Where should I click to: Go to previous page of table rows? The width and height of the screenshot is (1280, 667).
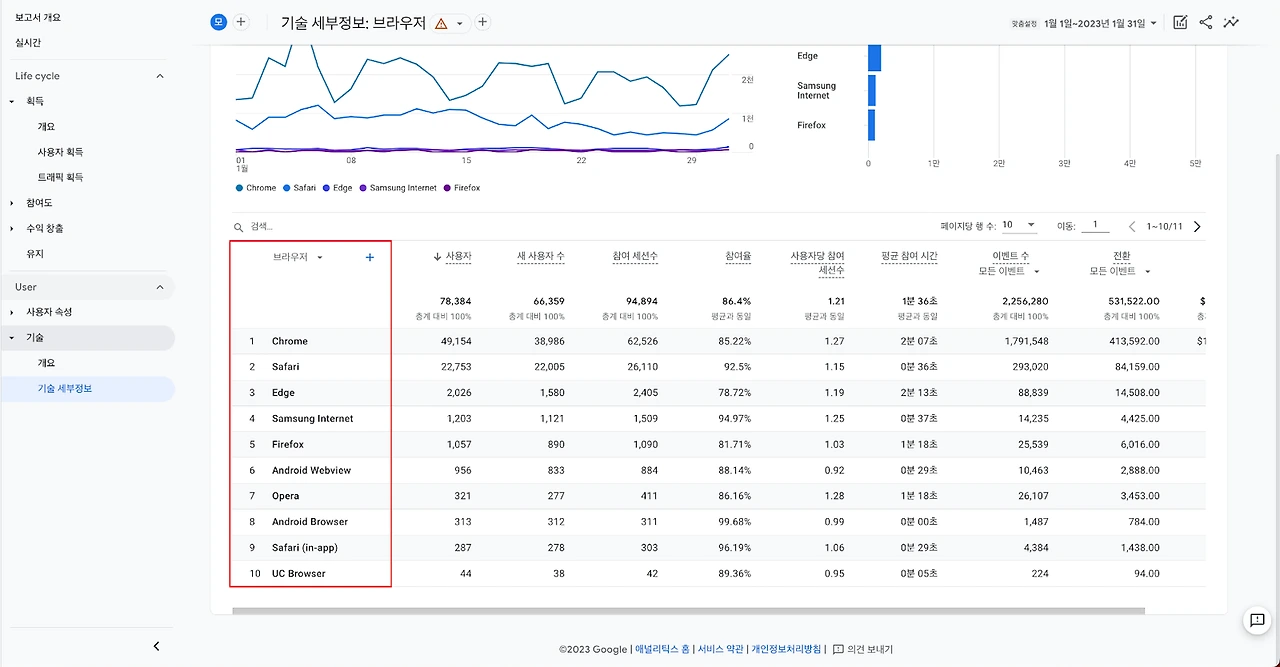click(x=1132, y=227)
